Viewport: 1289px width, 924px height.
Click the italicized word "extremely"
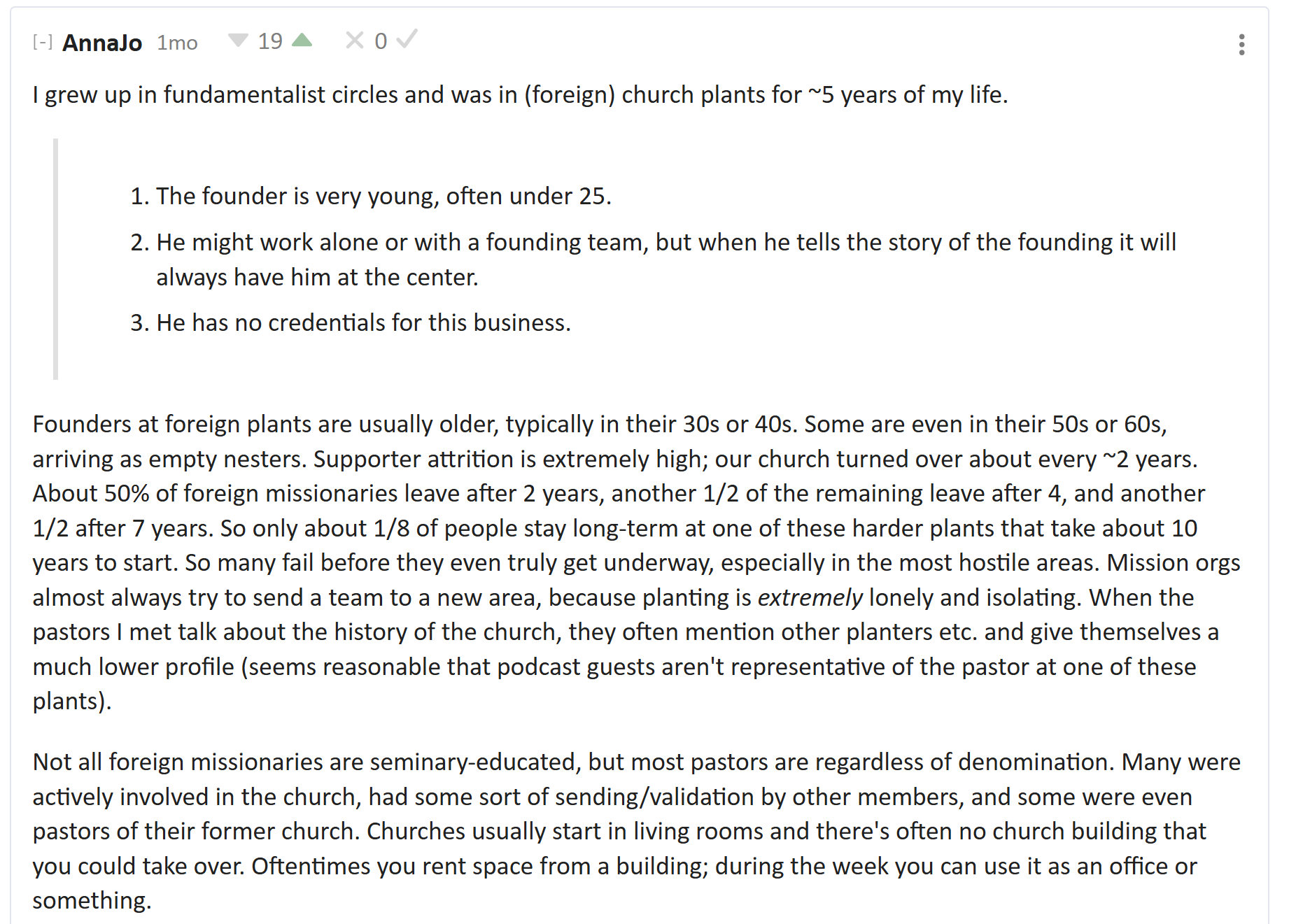(810, 598)
